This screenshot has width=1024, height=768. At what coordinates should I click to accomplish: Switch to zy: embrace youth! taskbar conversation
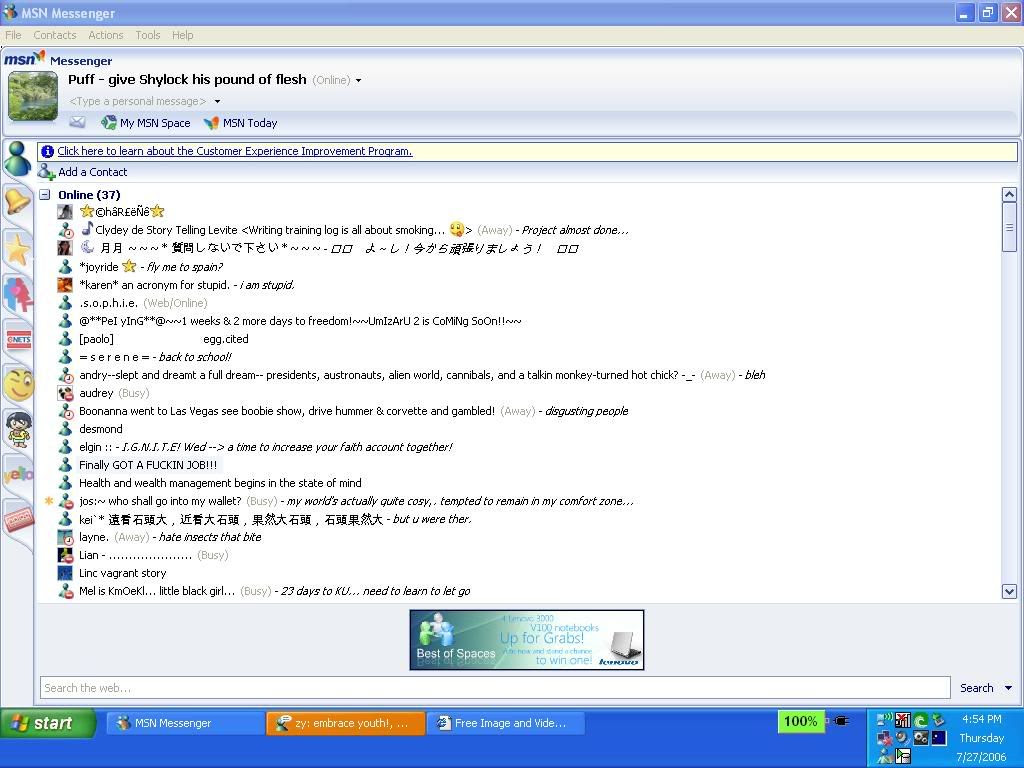click(345, 724)
